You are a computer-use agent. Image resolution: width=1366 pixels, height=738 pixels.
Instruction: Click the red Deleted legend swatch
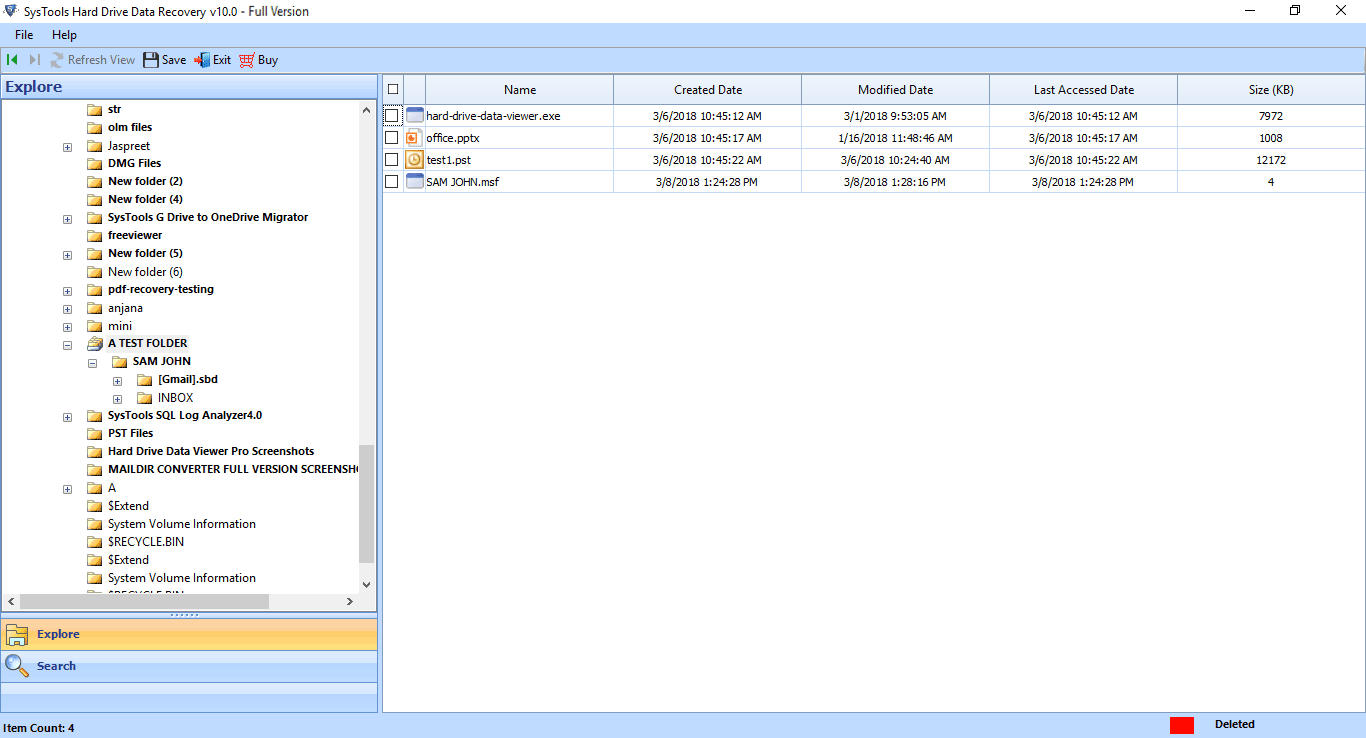(1182, 725)
